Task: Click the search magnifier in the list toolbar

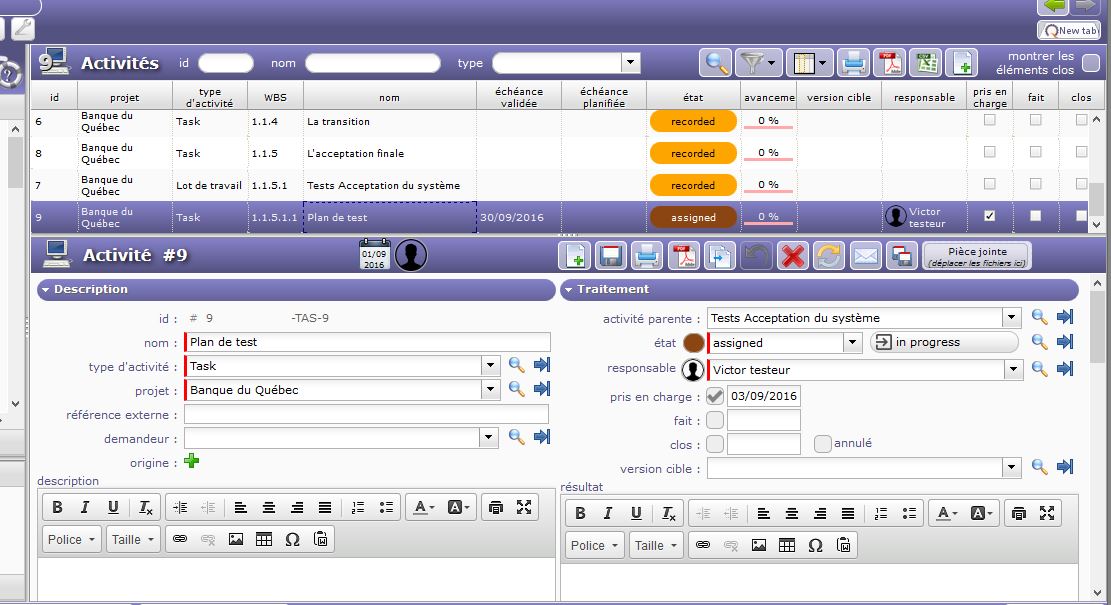Action: click(x=715, y=63)
